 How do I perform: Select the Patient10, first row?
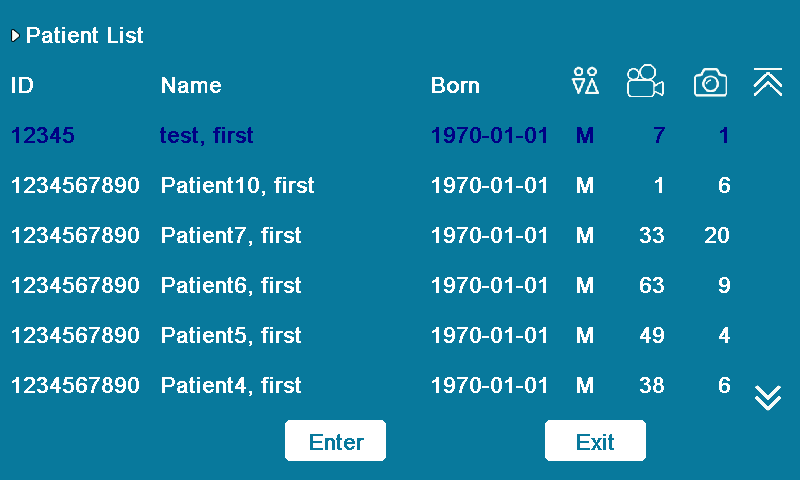(237, 185)
